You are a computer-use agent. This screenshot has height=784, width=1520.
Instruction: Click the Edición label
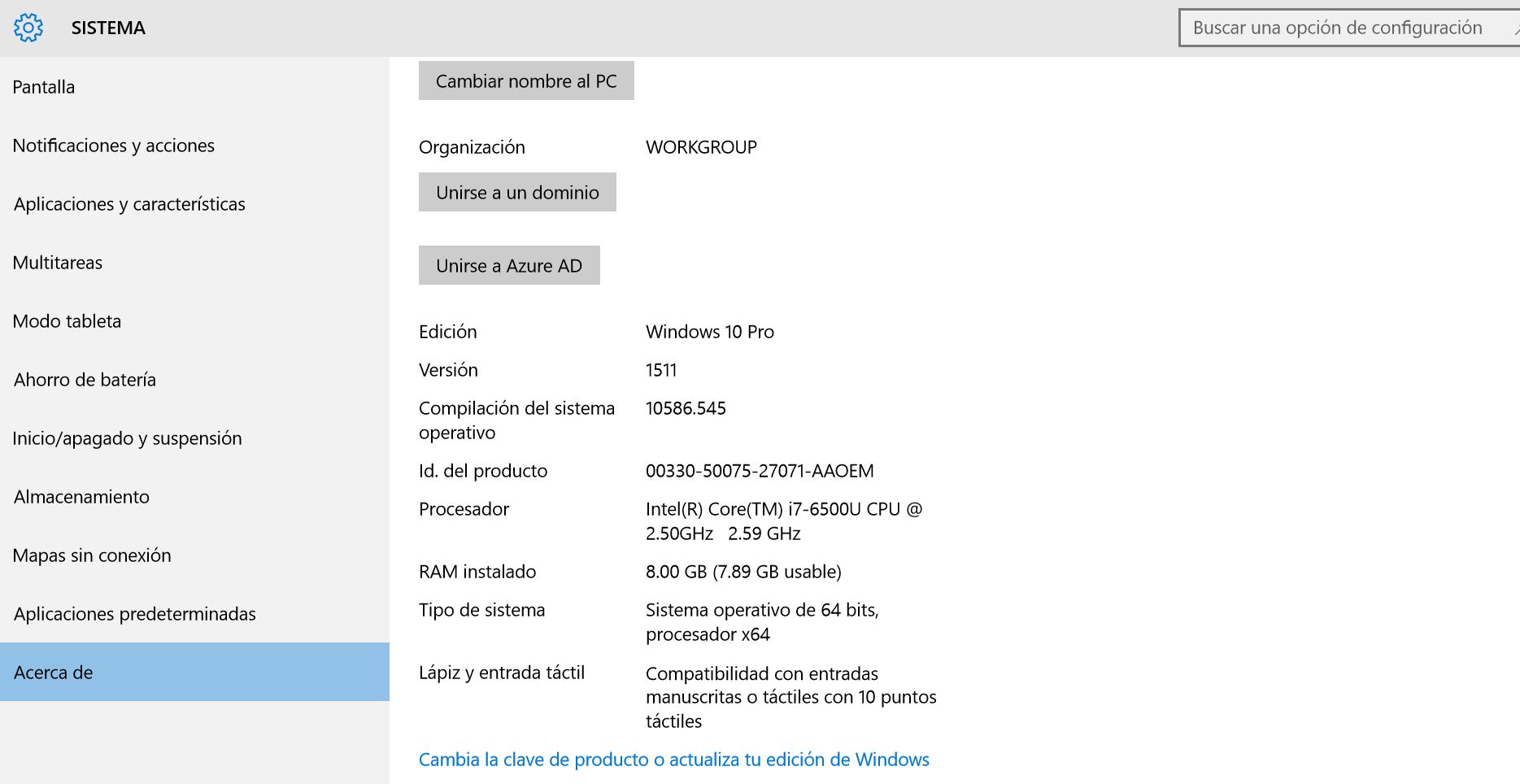448,332
